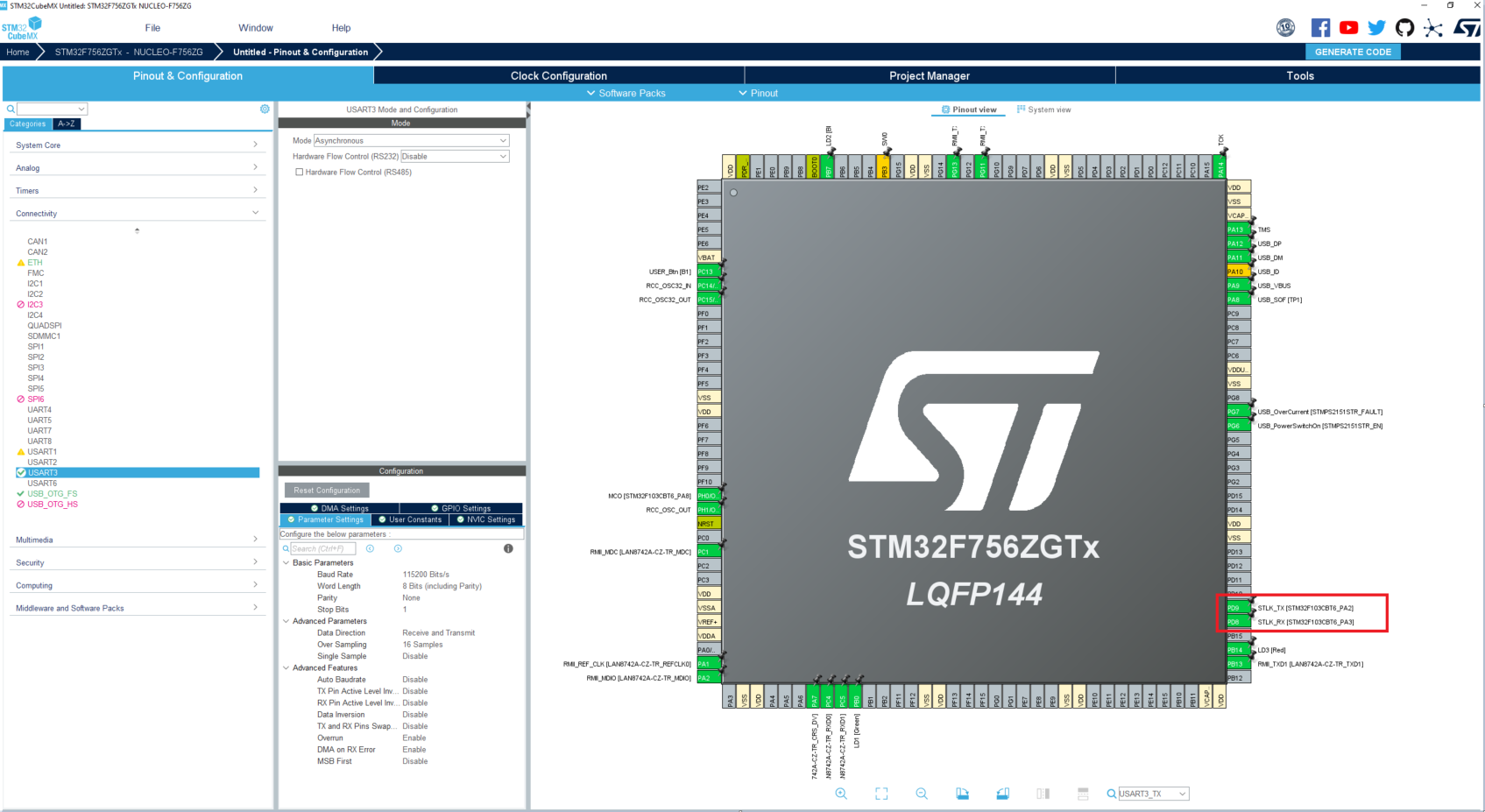Enable Hardware Flow Control (RS485)
This screenshot has height=812, width=1485.
click(299, 172)
